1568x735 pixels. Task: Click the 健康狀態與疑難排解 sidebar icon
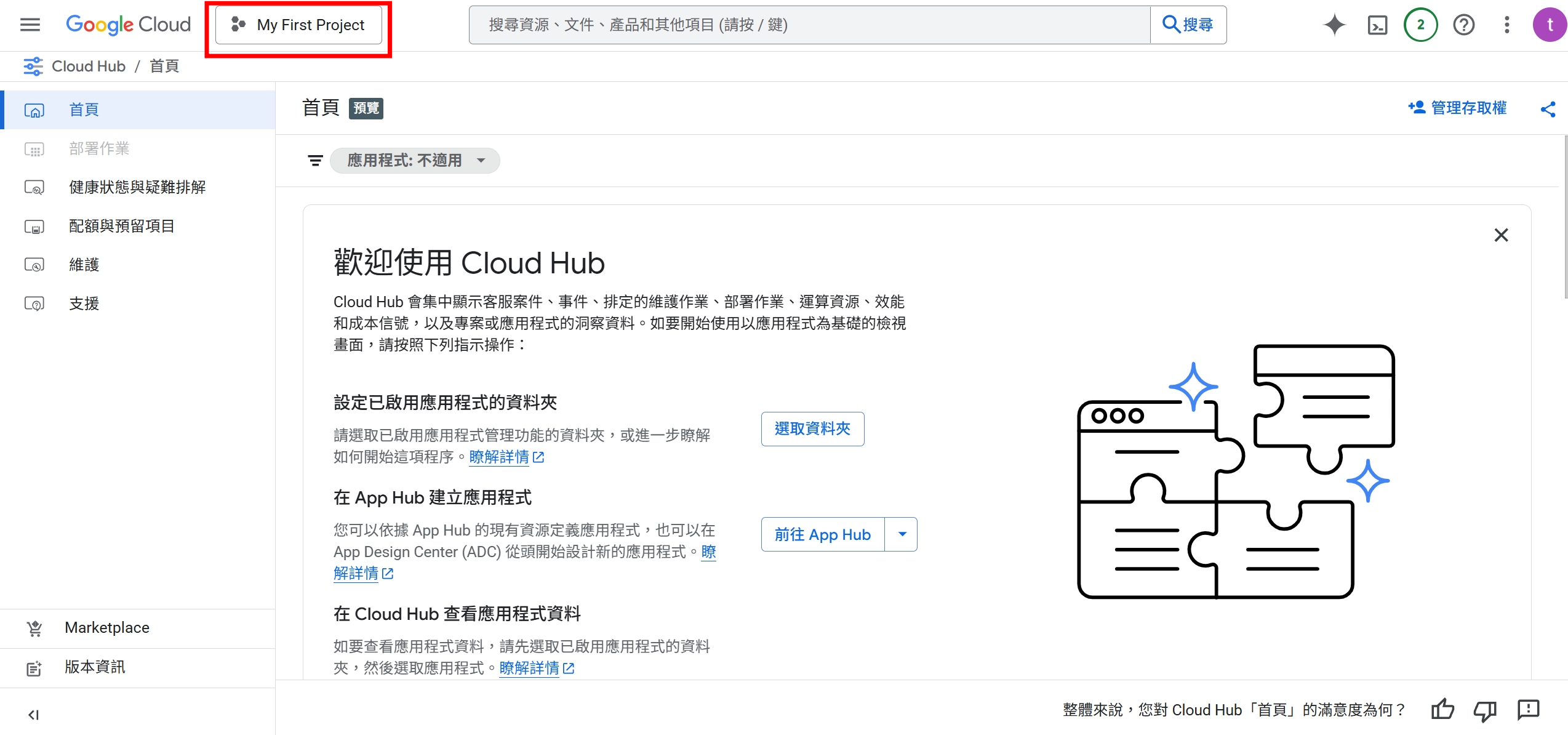[x=34, y=188]
